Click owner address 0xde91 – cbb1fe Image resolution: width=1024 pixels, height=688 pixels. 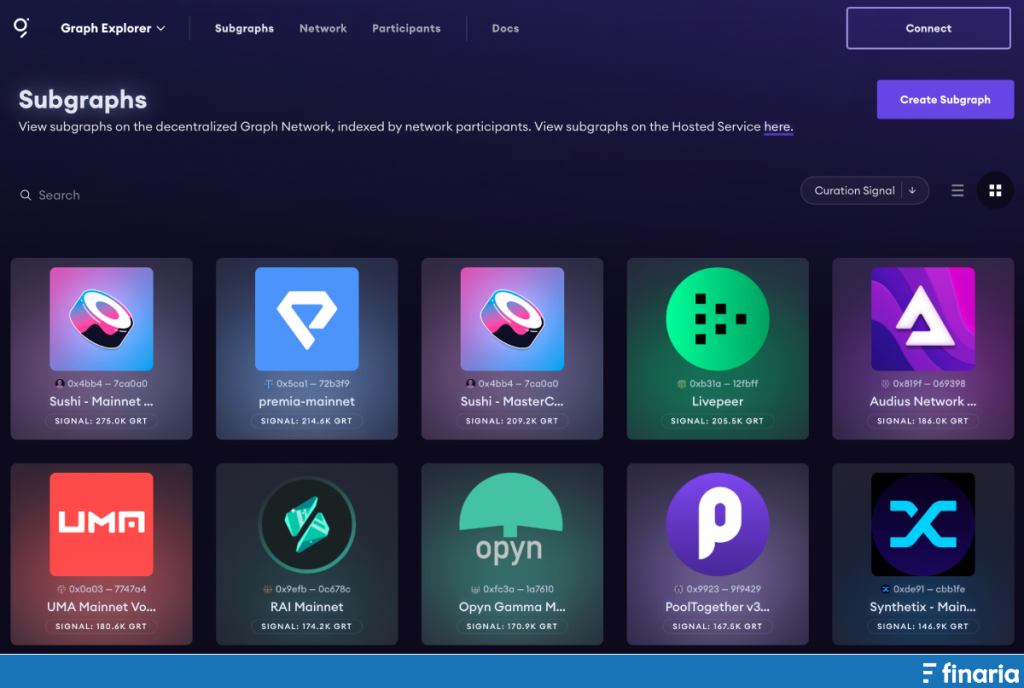929,589
